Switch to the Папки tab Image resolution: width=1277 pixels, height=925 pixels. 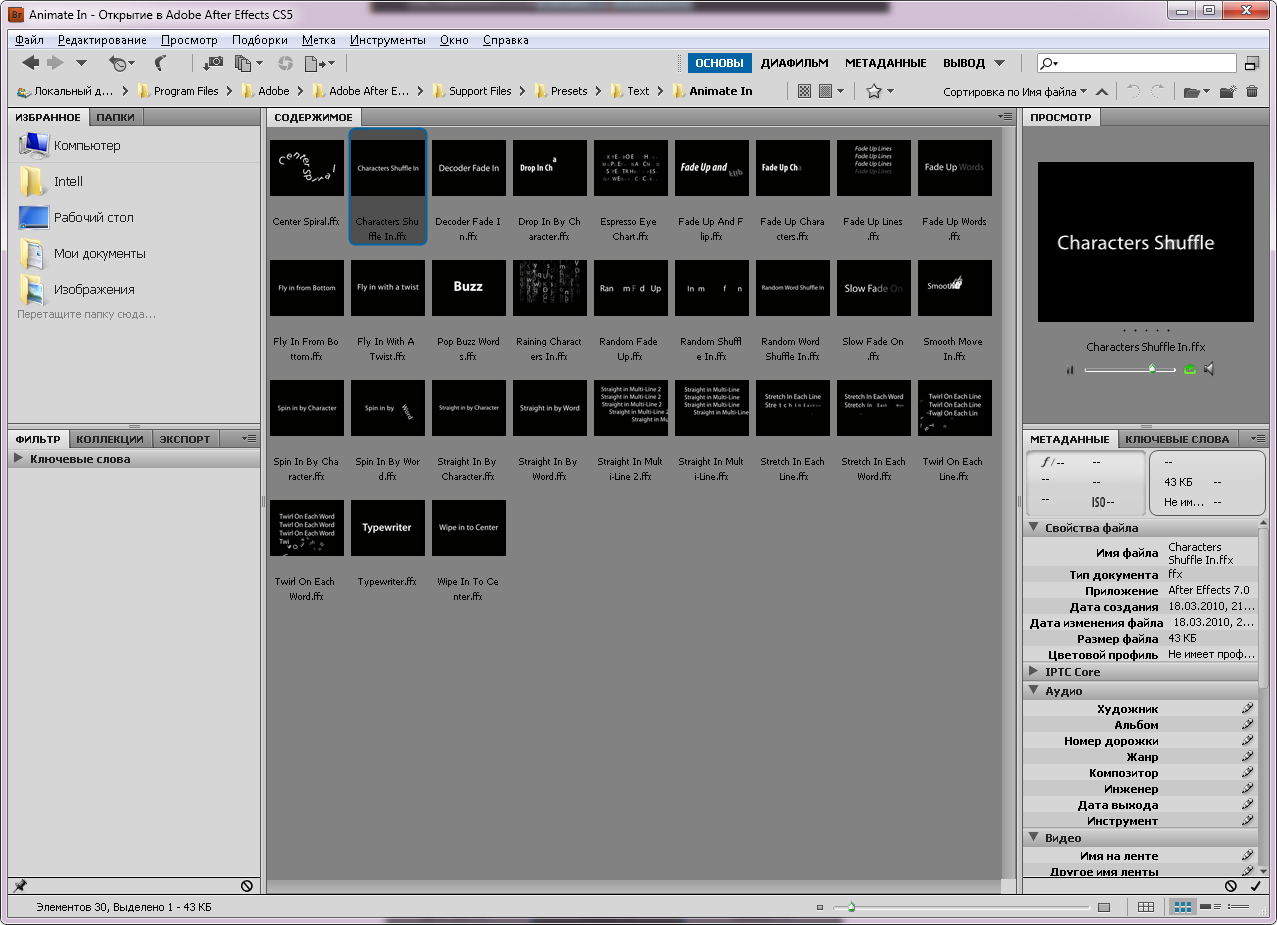[x=116, y=117]
